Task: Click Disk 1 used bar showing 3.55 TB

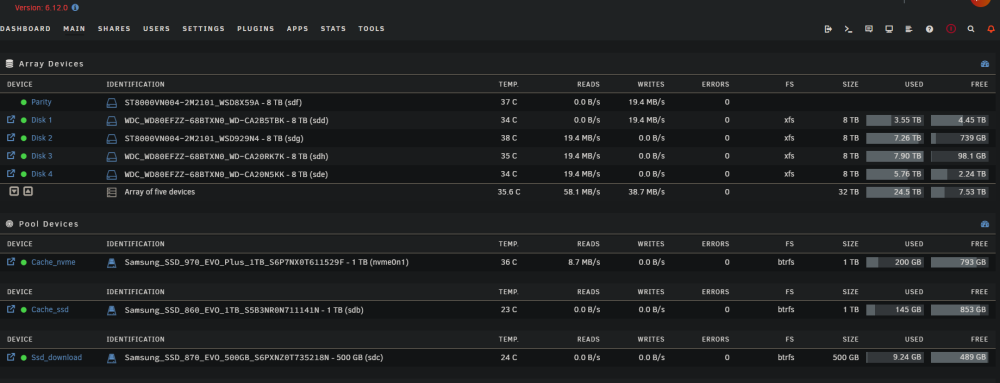Action: pyautogui.click(x=895, y=120)
